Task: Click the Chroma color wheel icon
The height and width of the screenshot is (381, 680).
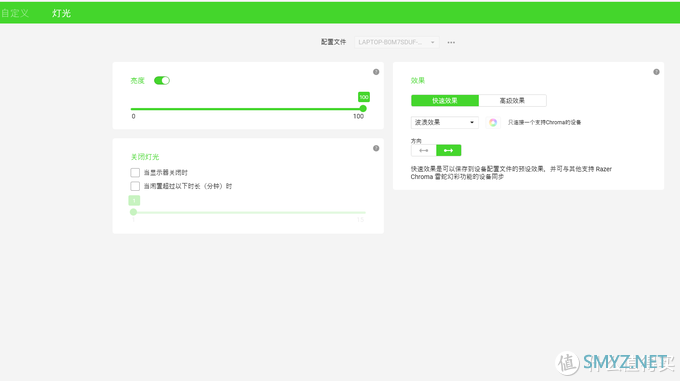Action: coord(493,123)
